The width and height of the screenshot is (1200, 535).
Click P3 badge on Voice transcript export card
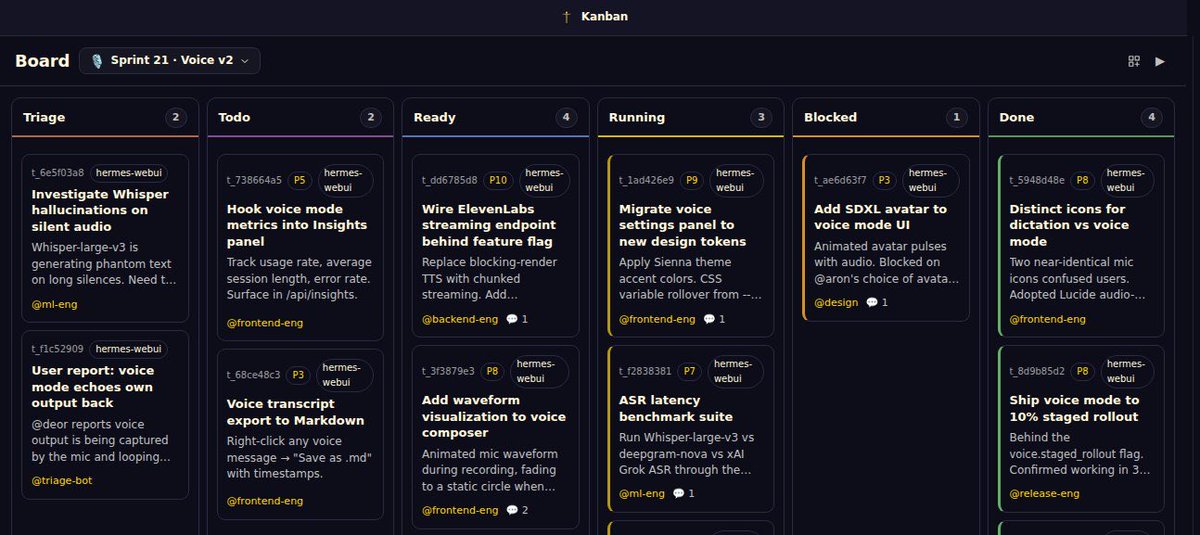(299, 374)
